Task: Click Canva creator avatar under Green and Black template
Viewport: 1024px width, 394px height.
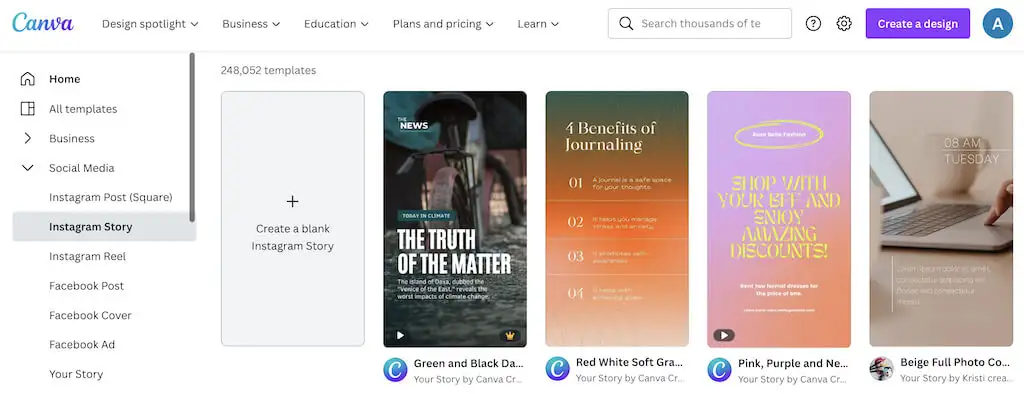Action: tap(395, 369)
